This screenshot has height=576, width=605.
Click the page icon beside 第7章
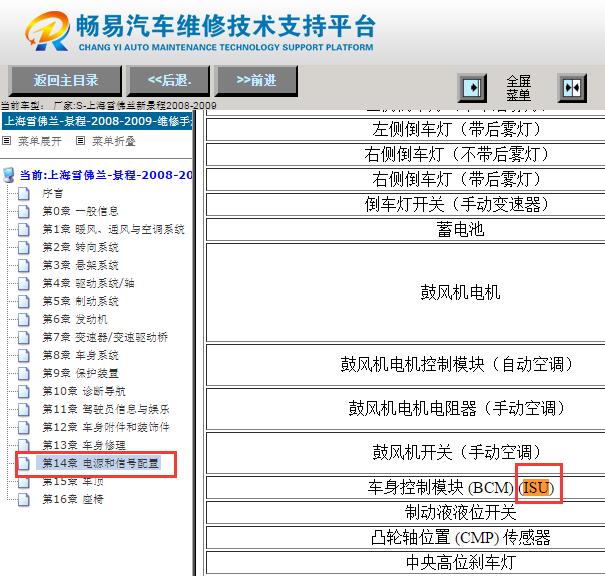(24, 337)
